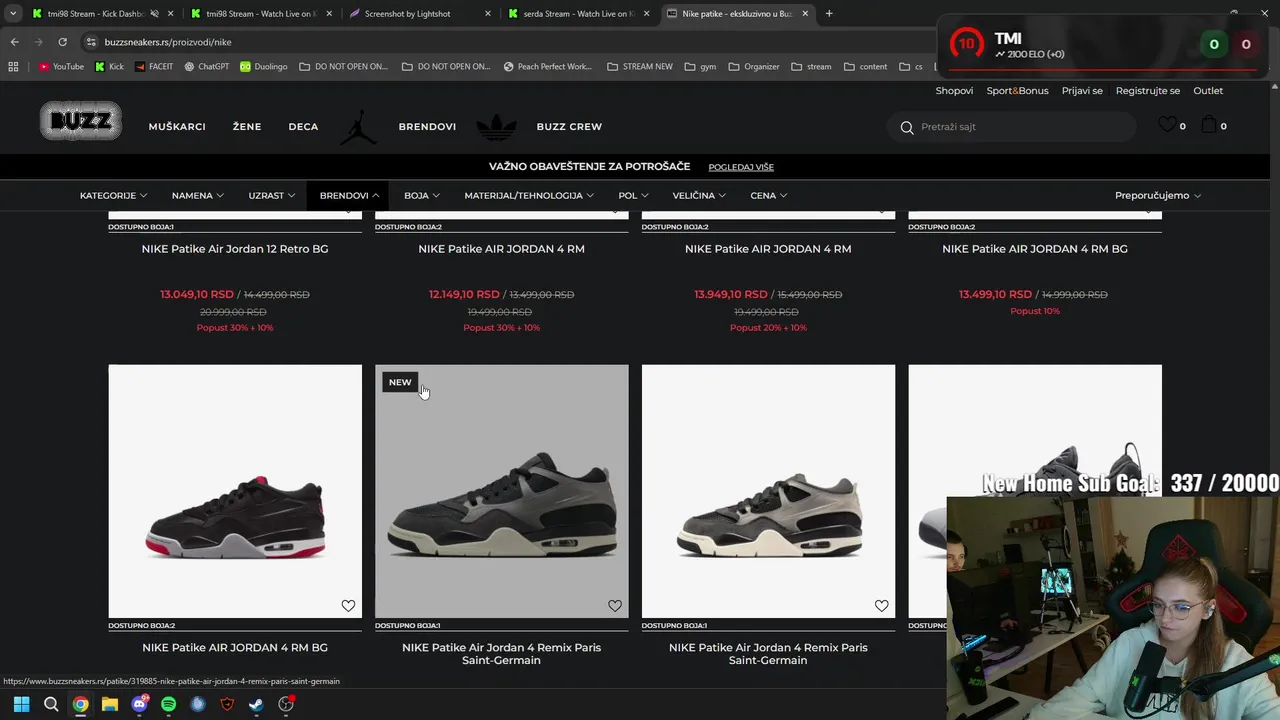Image resolution: width=1280 pixels, height=720 pixels.
Task: Open BRENDOVI in the main navigation
Action: click(427, 127)
